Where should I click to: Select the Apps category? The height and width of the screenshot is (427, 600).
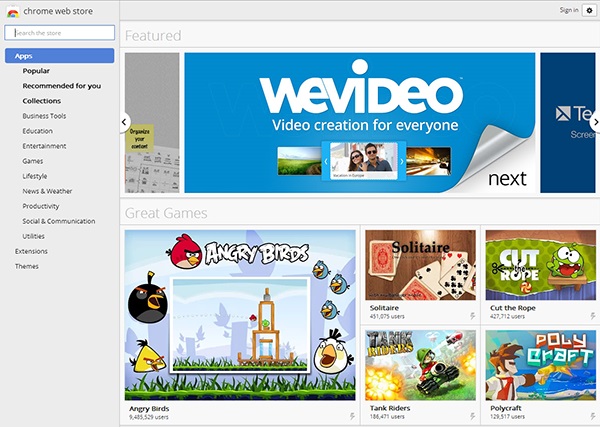tap(59, 56)
